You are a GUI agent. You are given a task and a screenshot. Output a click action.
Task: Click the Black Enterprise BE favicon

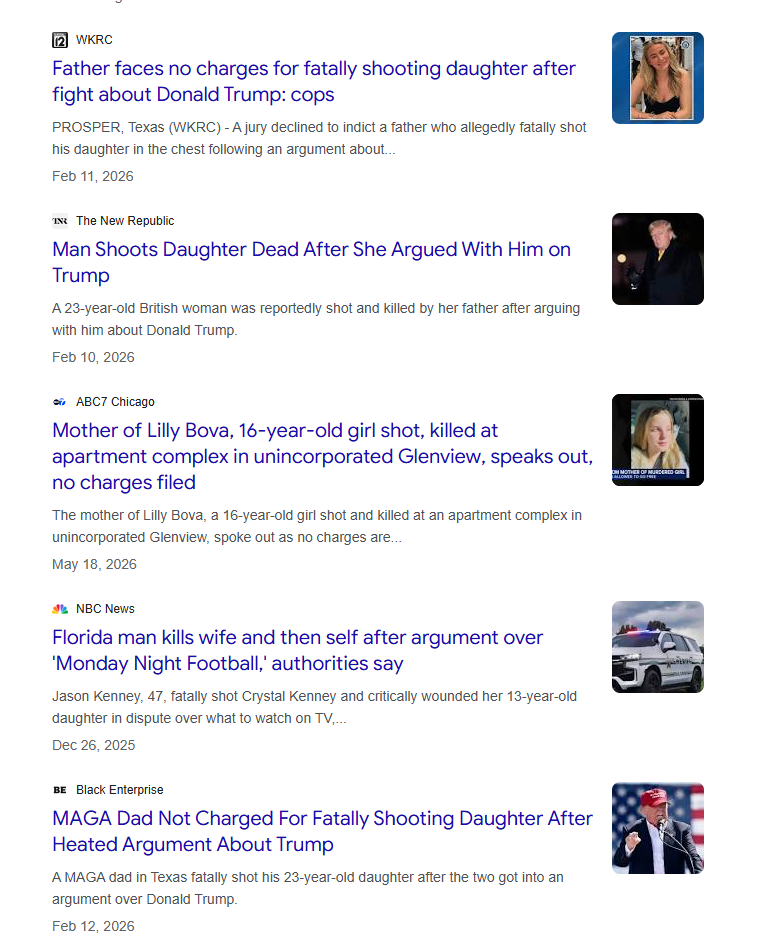coord(60,790)
